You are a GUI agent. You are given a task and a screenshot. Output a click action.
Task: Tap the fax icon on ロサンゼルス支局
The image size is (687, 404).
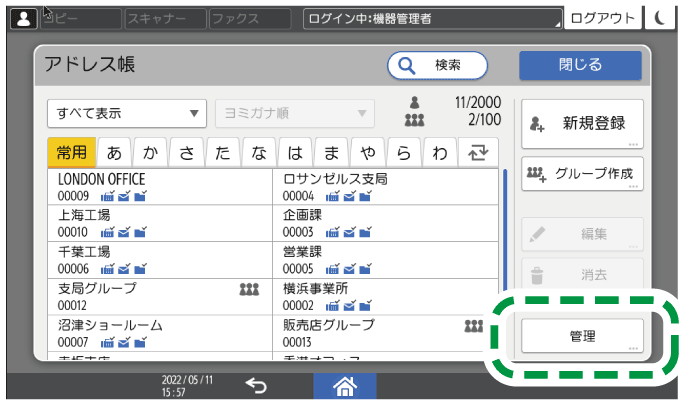(333, 196)
